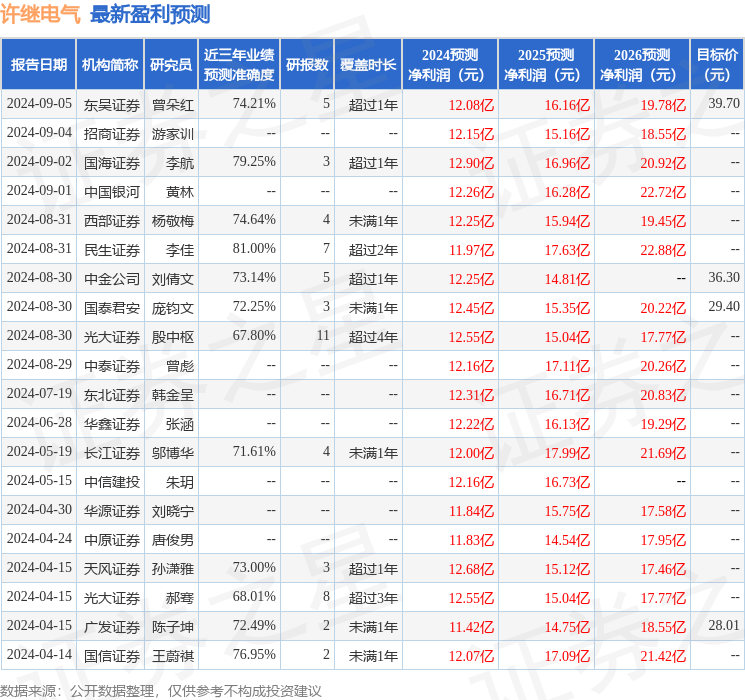Viewport: 745px width, 700px height.
Task: Select analyst name 杨敬梅
Action: click(173, 221)
